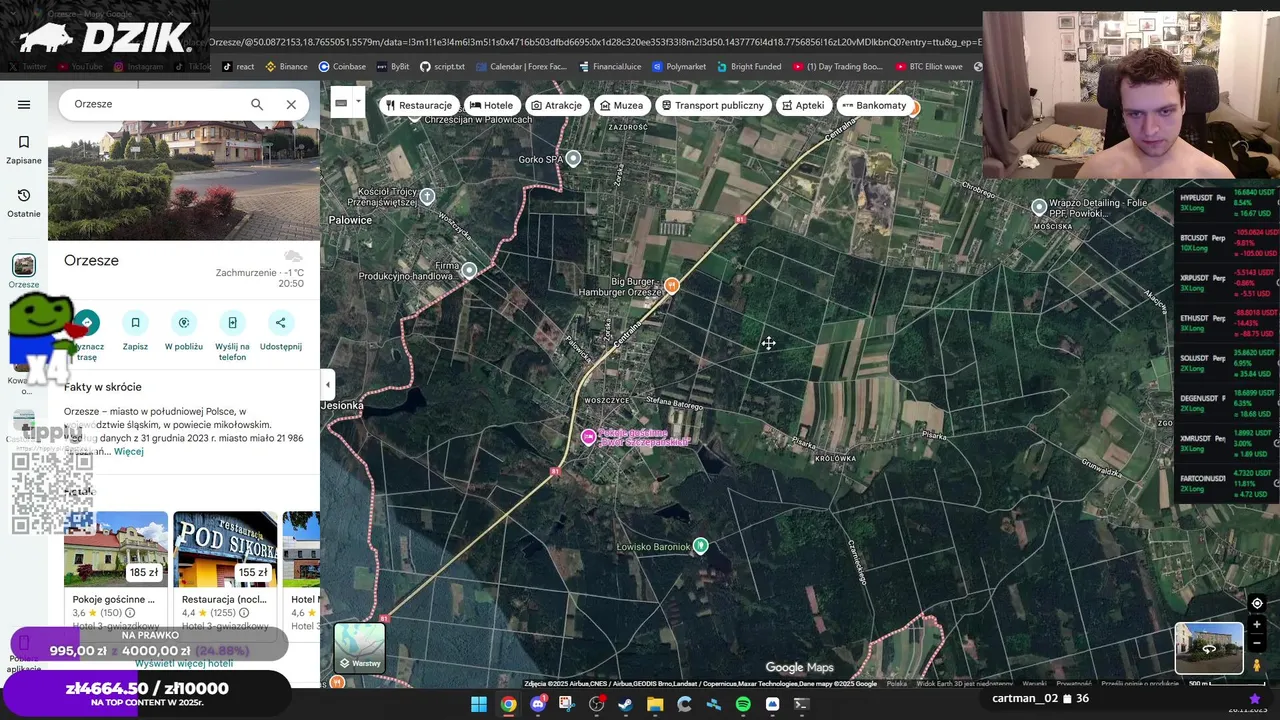Click the Palowice map label
Image resolution: width=1280 pixels, height=720 pixels.
pyautogui.click(x=350, y=220)
